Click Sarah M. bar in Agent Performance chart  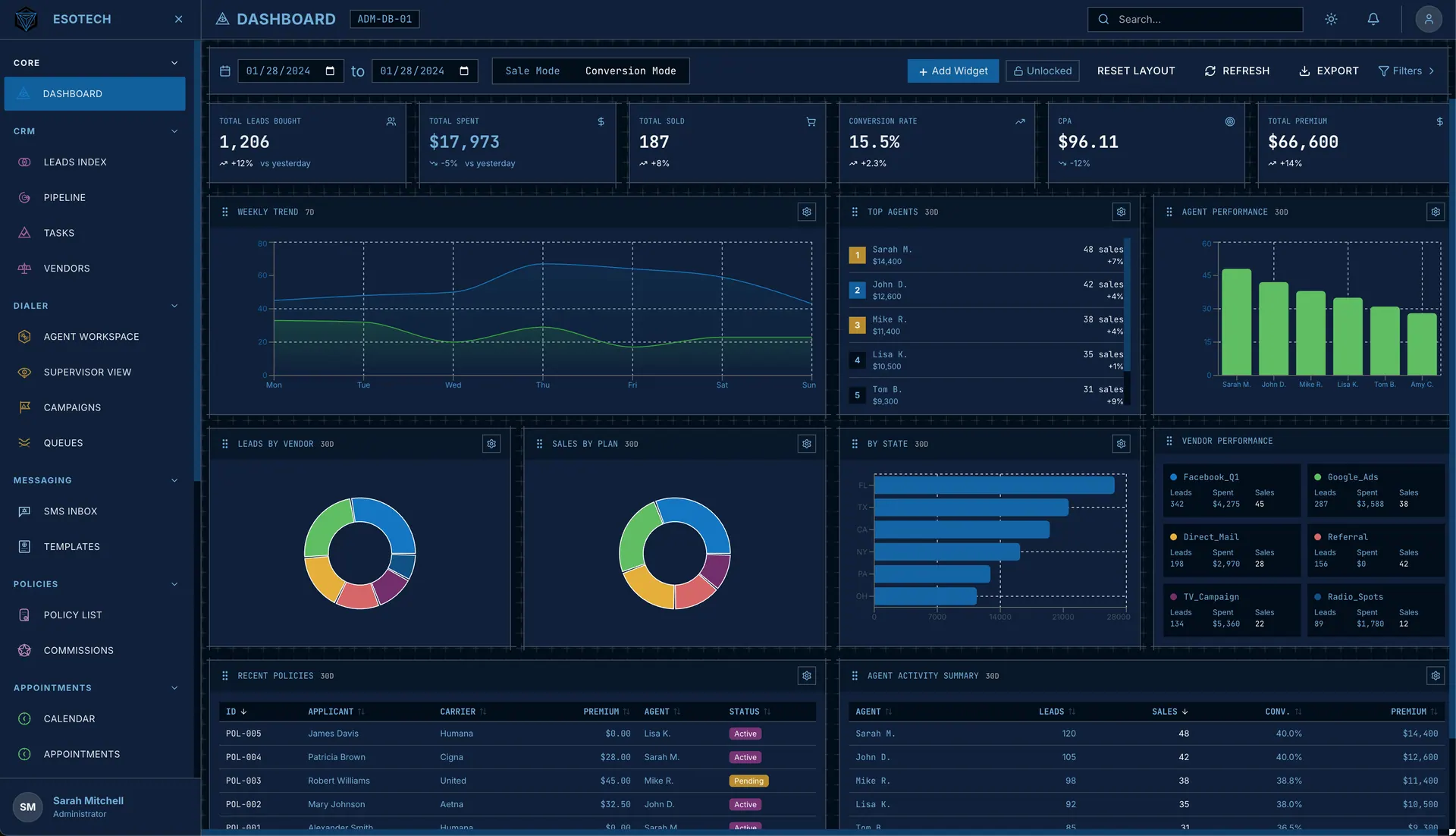[x=1237, y=322]
